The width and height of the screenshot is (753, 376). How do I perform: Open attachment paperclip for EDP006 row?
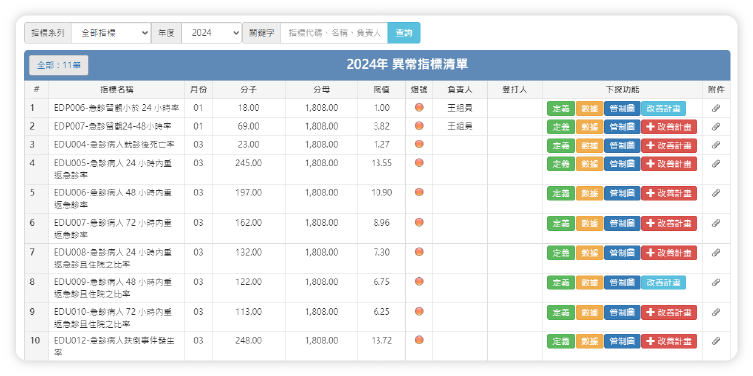pyautogui.click(x=716, y=109)
